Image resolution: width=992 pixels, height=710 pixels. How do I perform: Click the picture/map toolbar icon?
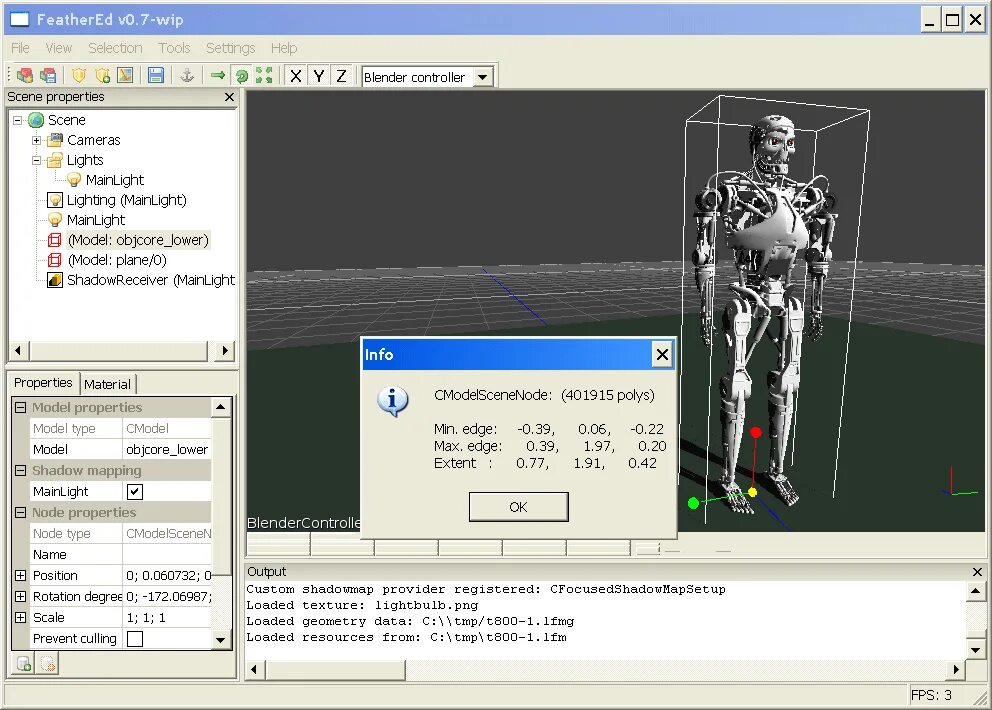[x=125, y=76]
